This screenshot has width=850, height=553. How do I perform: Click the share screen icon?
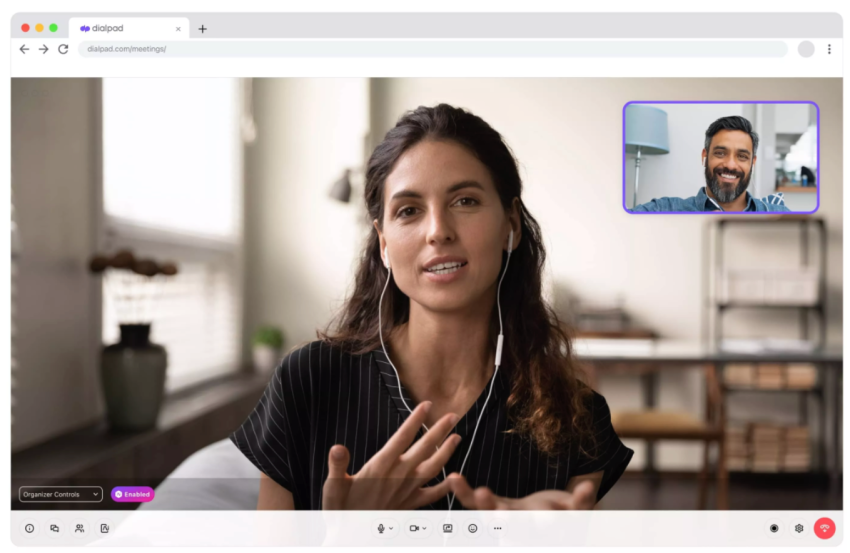coord(448,528)
